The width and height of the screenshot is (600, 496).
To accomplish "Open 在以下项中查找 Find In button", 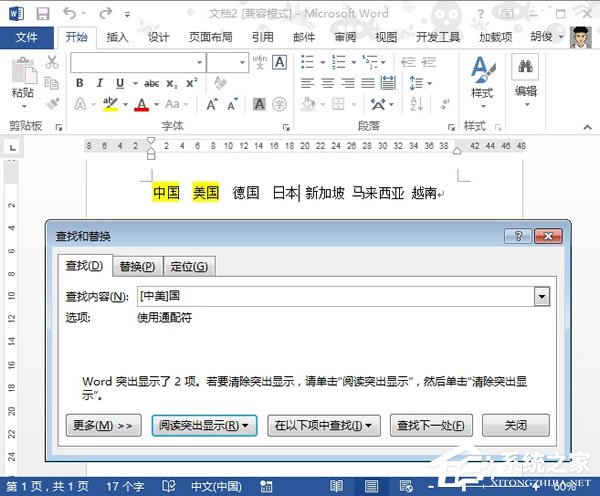I will [x=324, y=425].
